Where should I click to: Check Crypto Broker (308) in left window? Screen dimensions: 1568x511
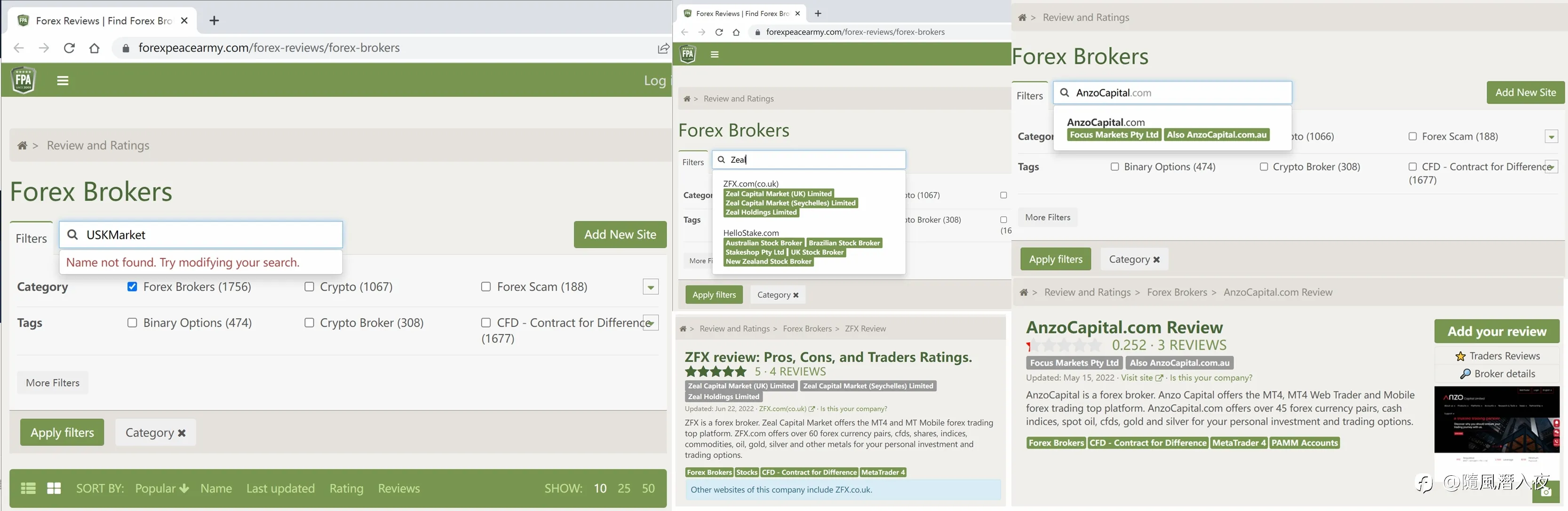pyautogui.click(x=309, y=322)
